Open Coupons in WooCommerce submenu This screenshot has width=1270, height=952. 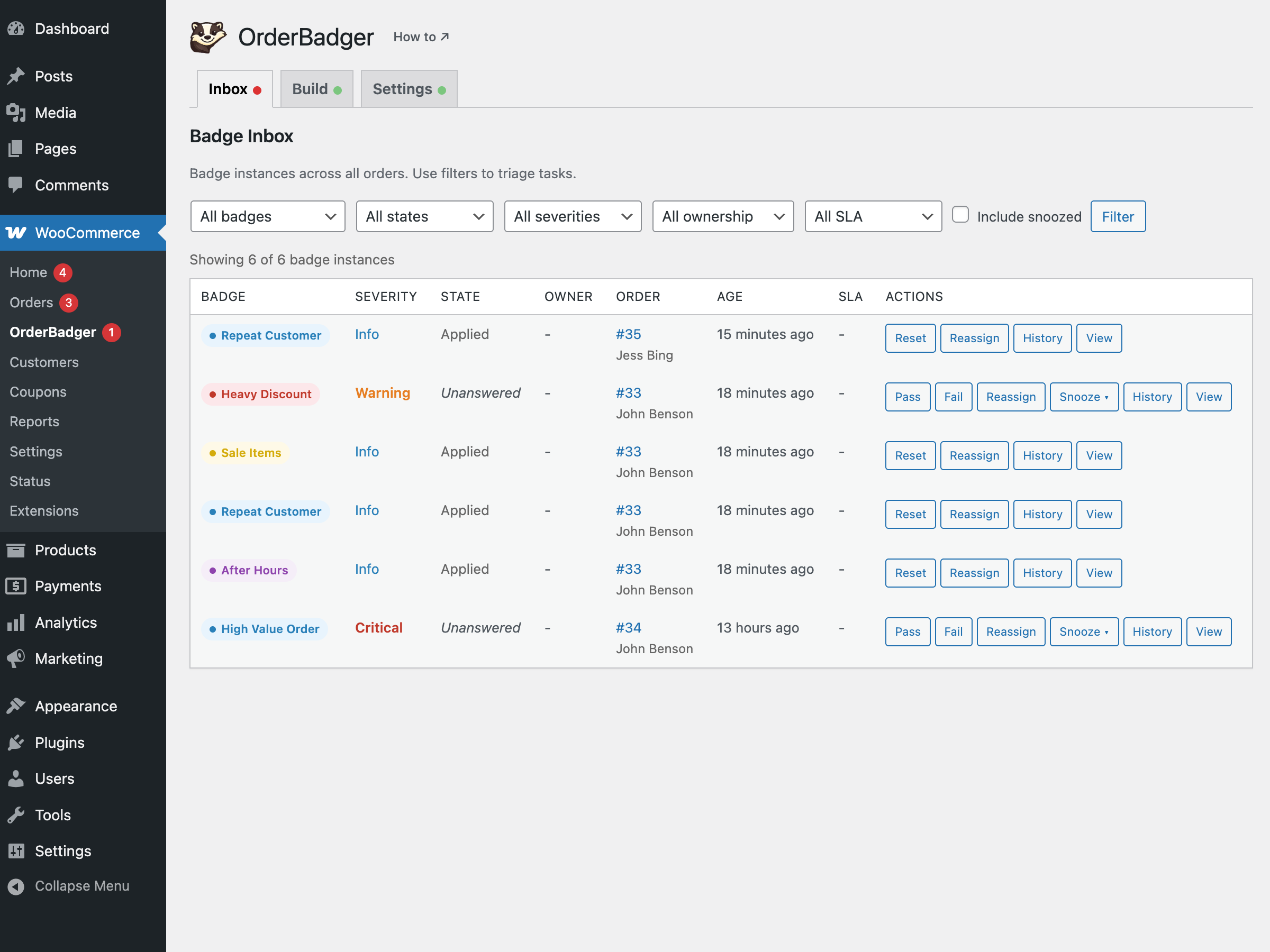(x=38, y=392)
